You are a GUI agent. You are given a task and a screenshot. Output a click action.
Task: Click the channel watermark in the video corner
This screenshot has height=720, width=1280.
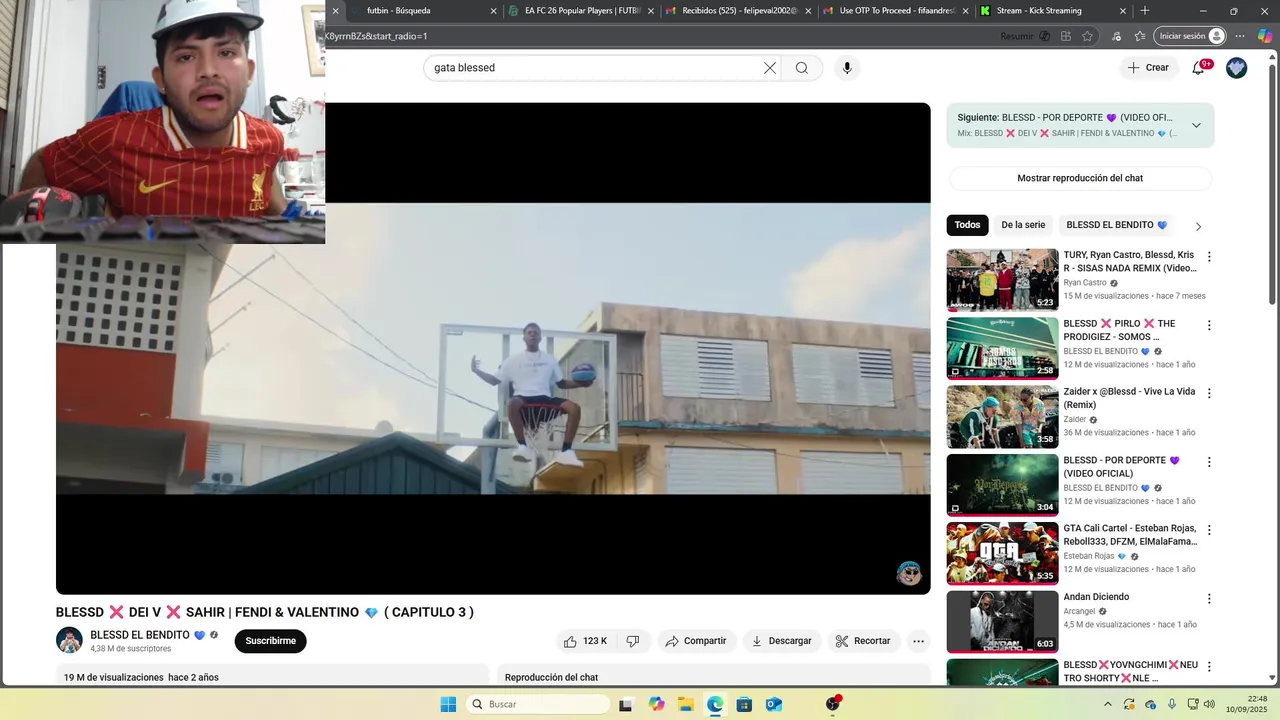click(909, 573)
